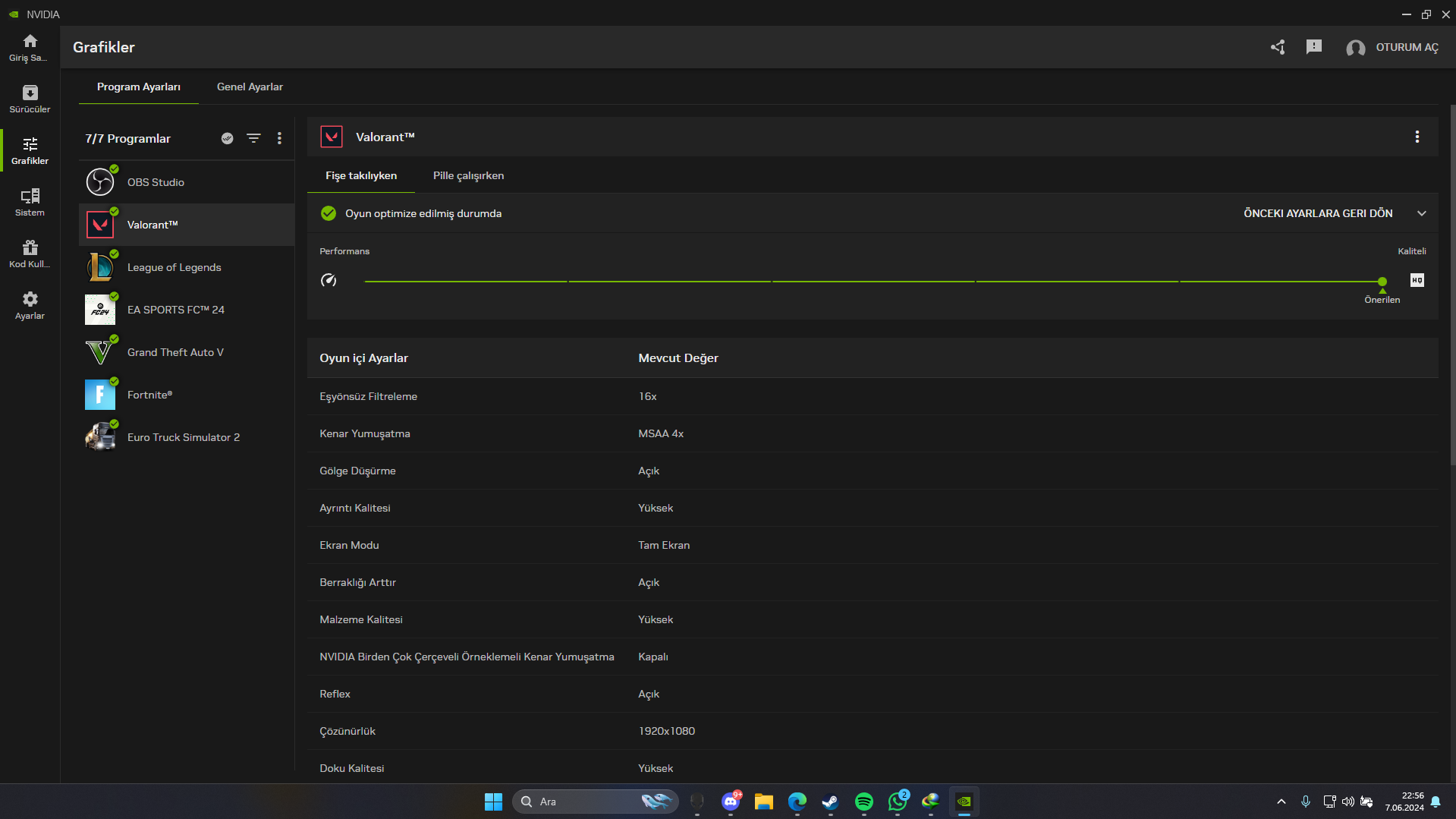This screenshot has width=1456, height=819.
Task: Click the HQ quality icon
Action: tap(1417, 280)
